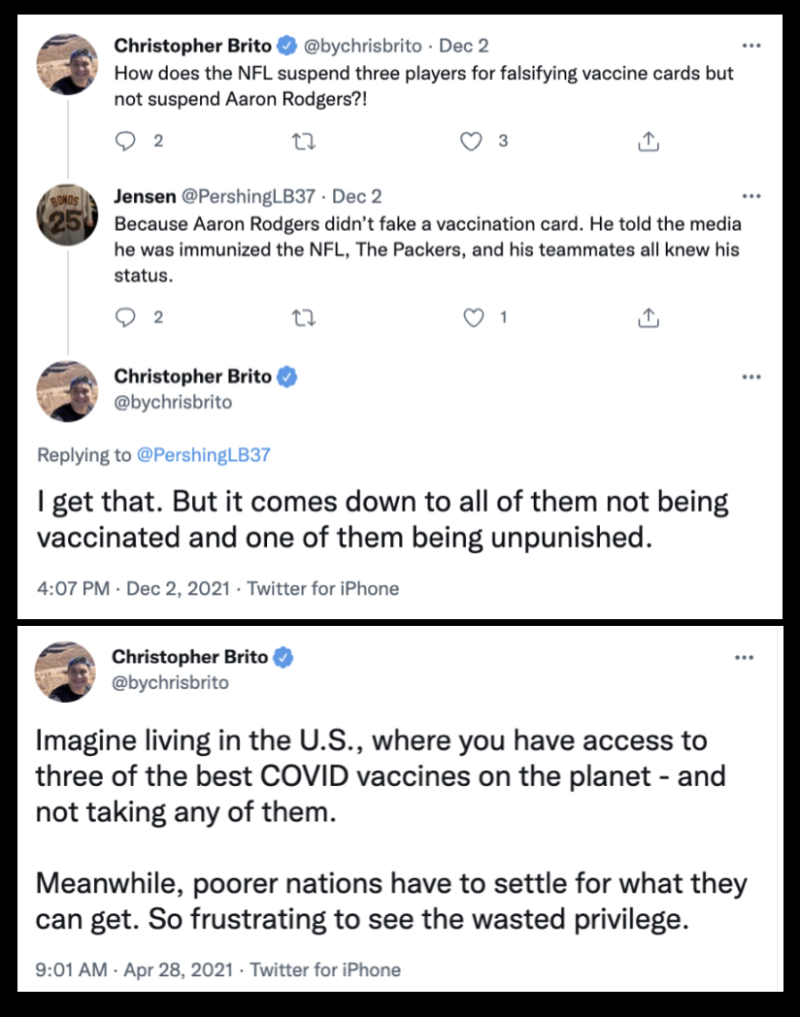Share the first Christopher Brito tweet

[648, 142]
